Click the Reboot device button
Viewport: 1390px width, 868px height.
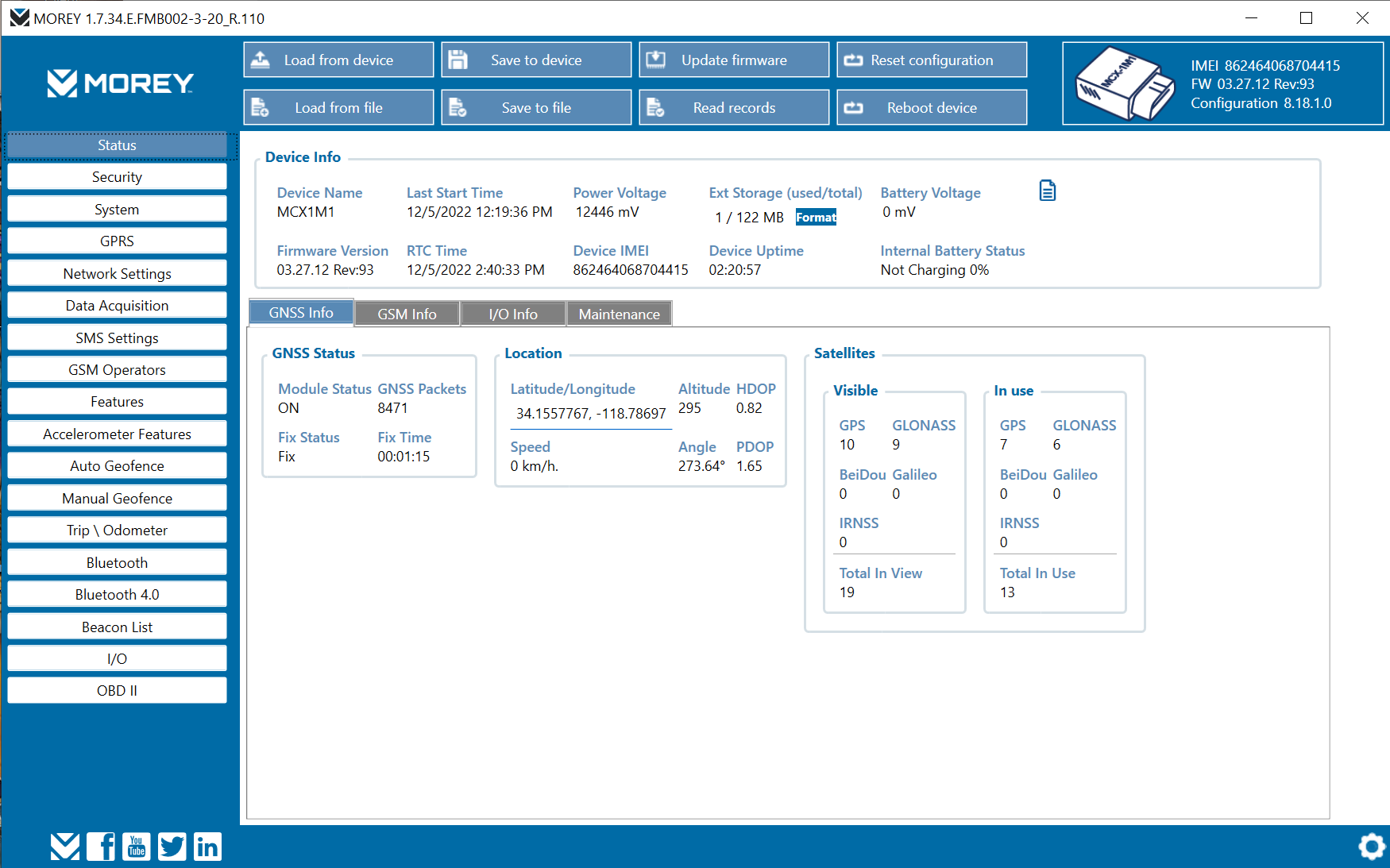[932, 107]
